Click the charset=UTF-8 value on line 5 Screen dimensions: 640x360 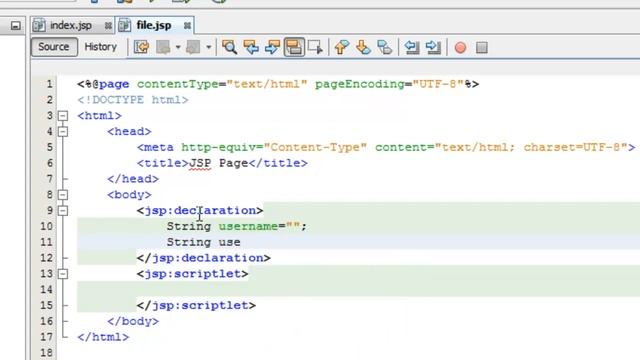(572, 147)
